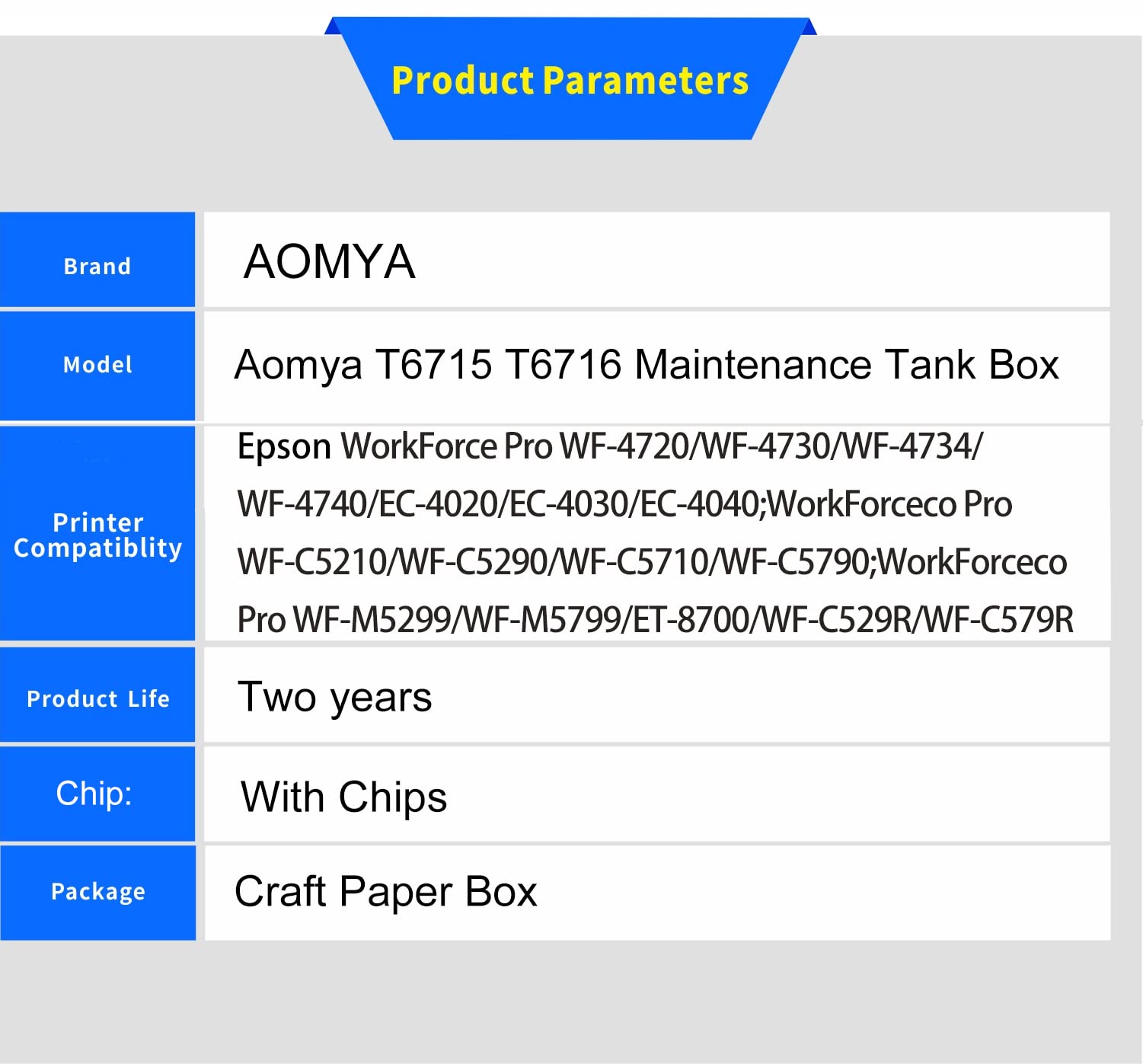This screenshot has width=1143, height=1064.
Task: Click the AOMYA brand name text
Action: 329,262
